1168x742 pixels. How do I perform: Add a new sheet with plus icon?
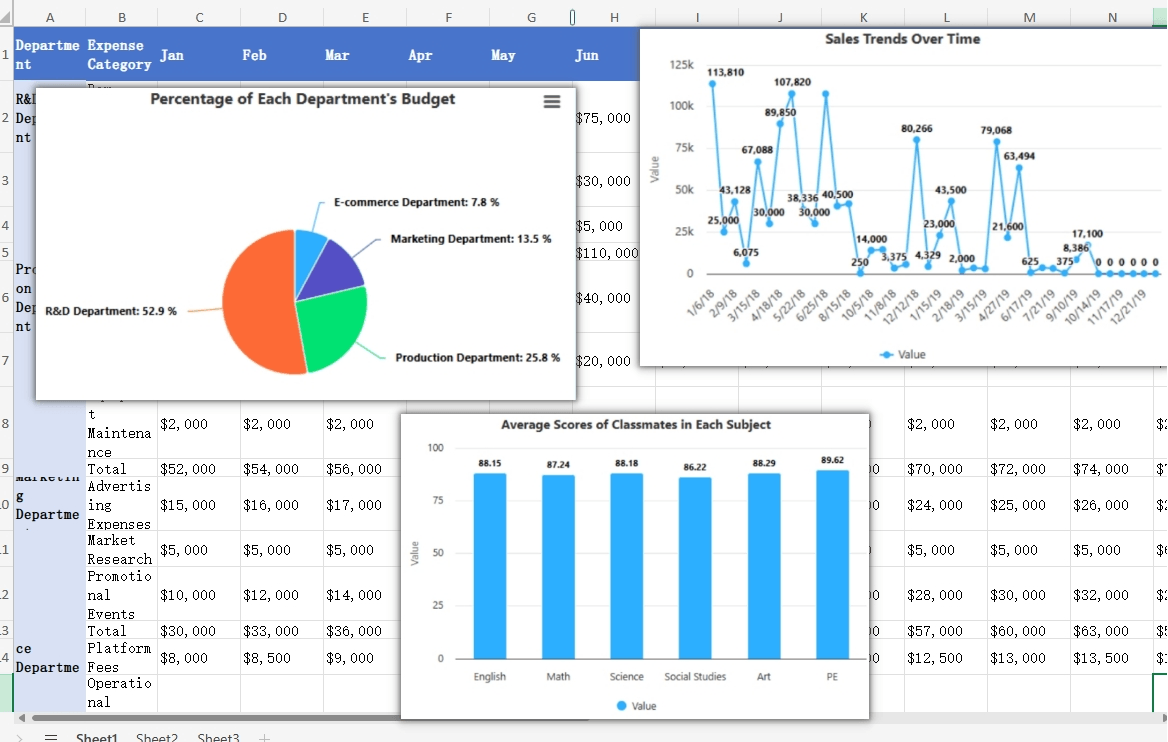(x=264, y=737)
